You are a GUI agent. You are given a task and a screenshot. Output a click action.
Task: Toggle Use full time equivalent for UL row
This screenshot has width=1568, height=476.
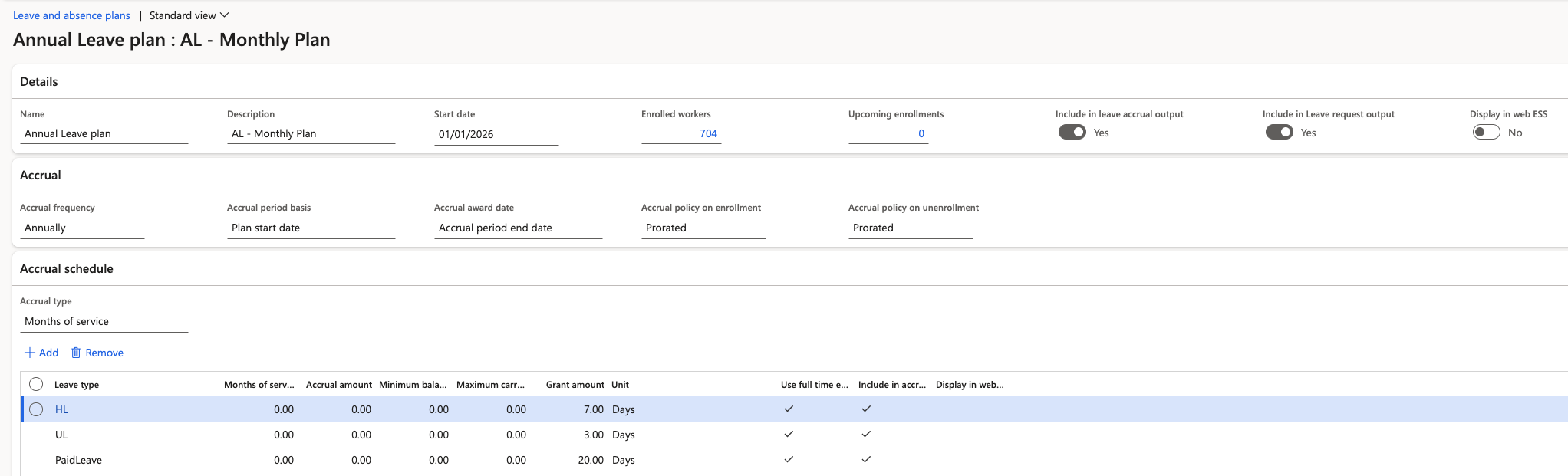coord(789,434)
